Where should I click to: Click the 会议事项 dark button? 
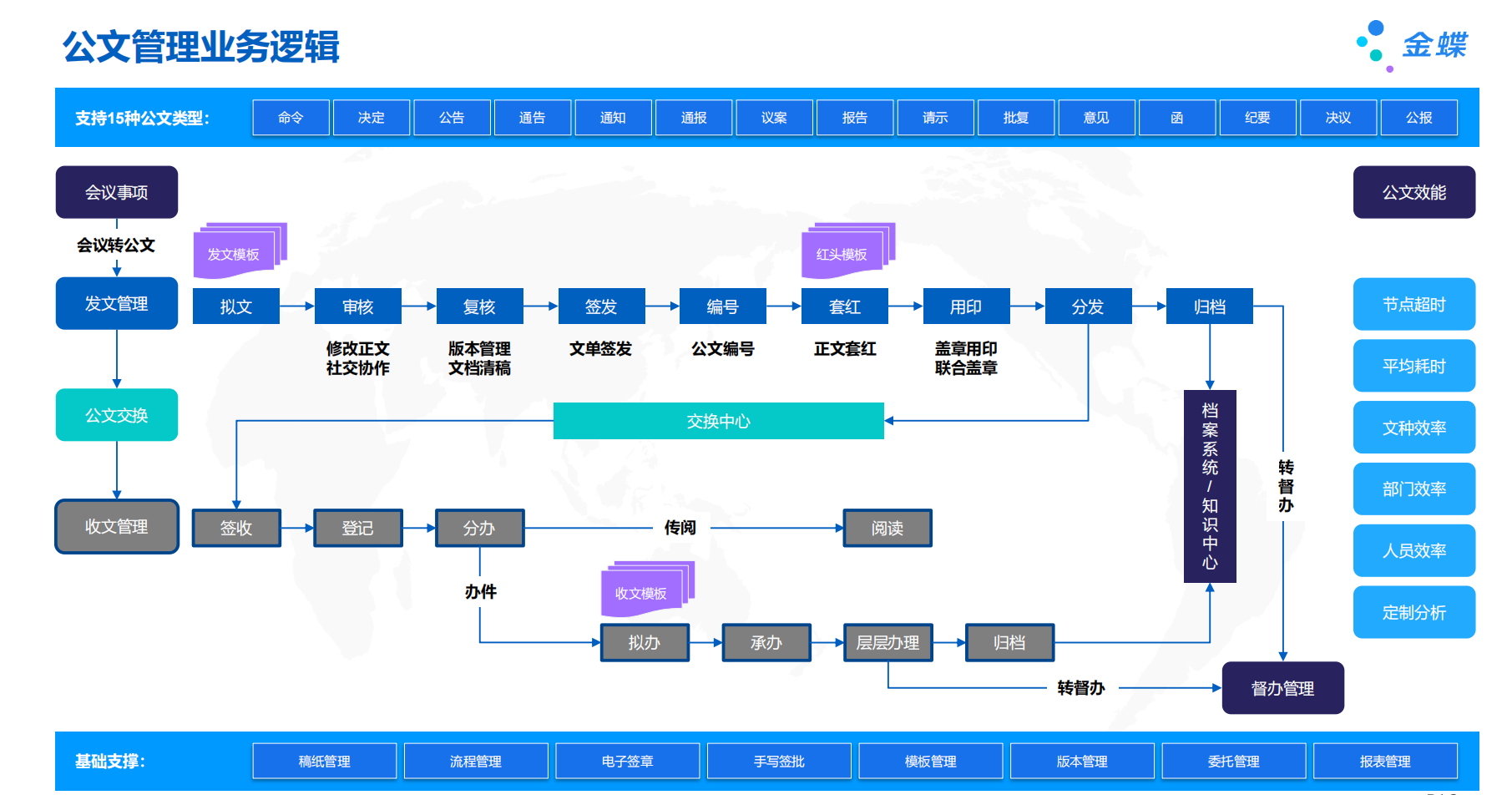[117, 192]
